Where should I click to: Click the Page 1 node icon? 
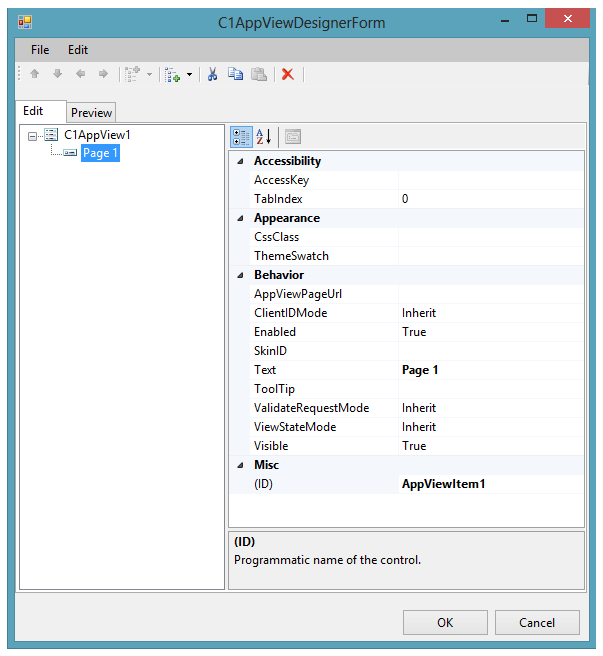point(70,153)
